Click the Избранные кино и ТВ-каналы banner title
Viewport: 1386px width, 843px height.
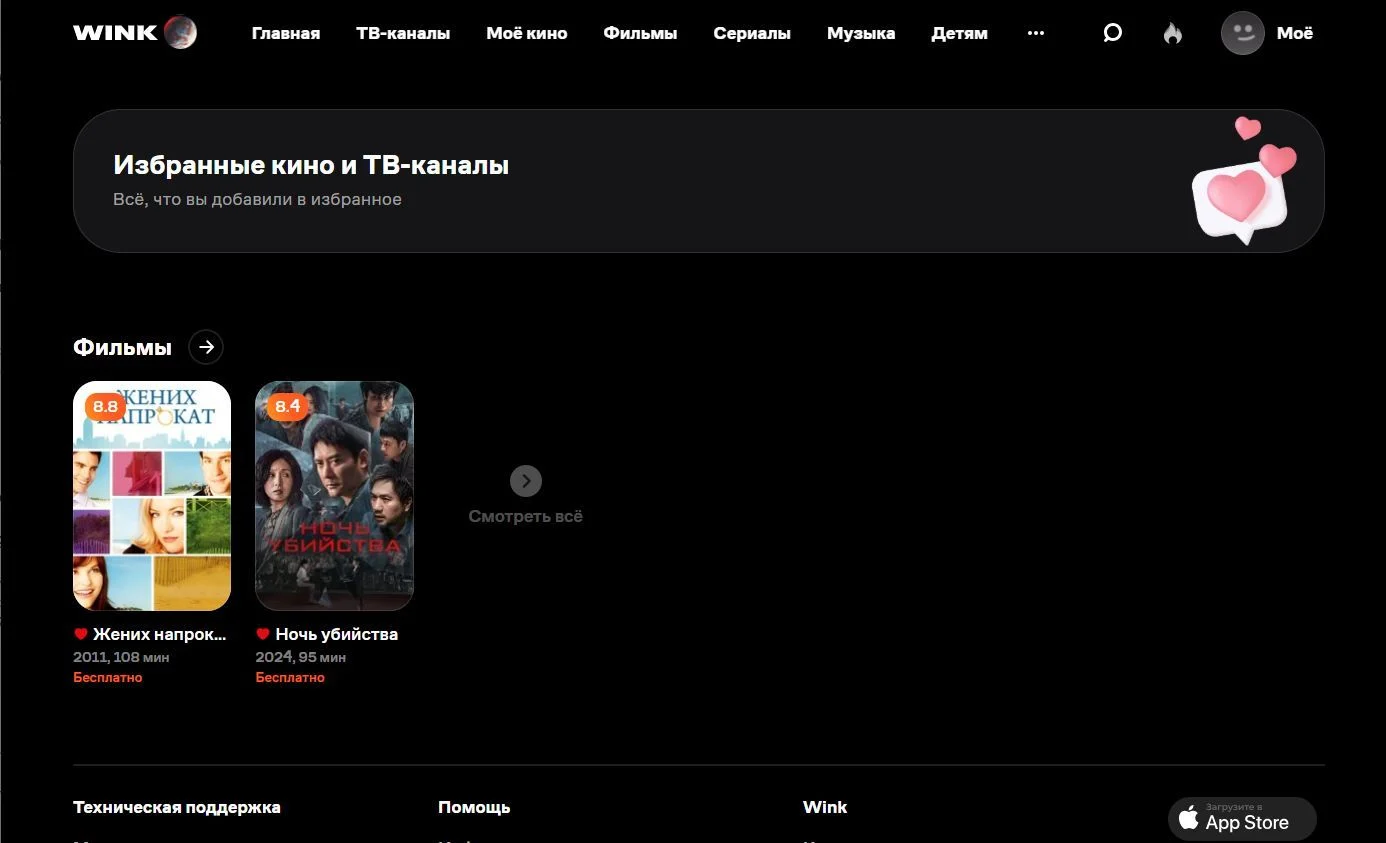tap(311, 165)
